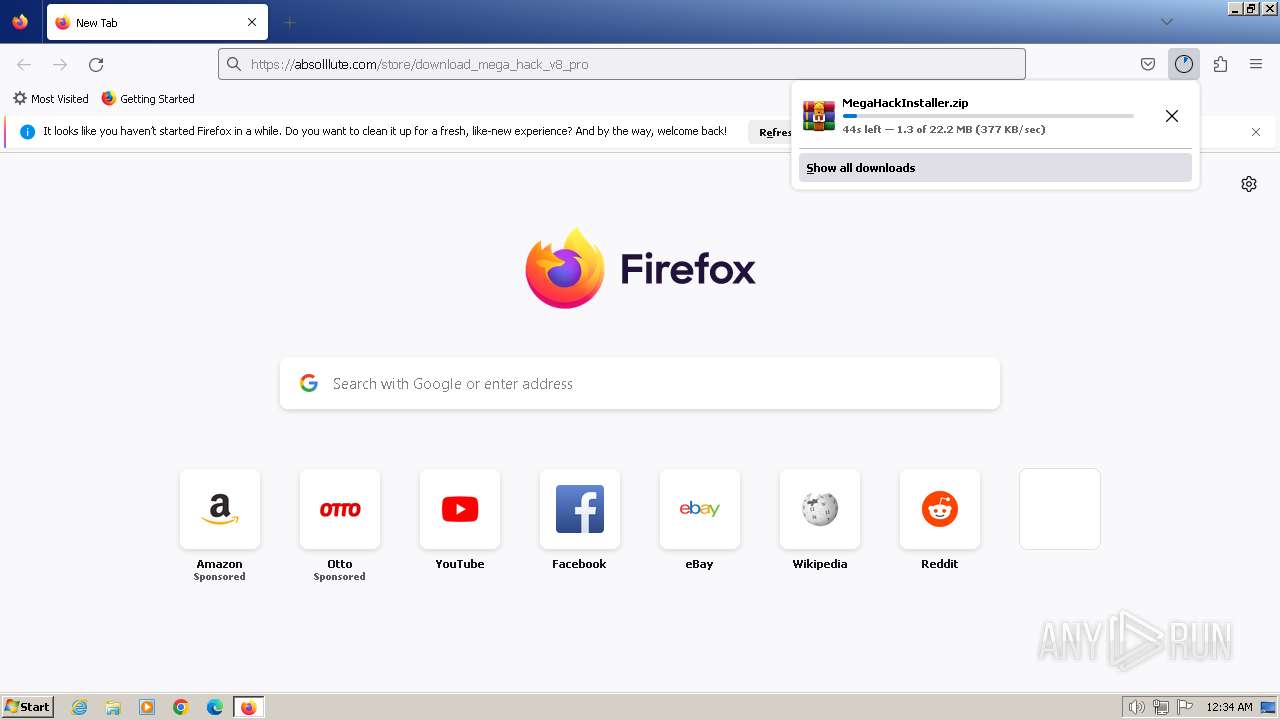Click the search magnifier icon in the address bar
This screenshot has height=720, width=1280.
(x=234, y=64)
